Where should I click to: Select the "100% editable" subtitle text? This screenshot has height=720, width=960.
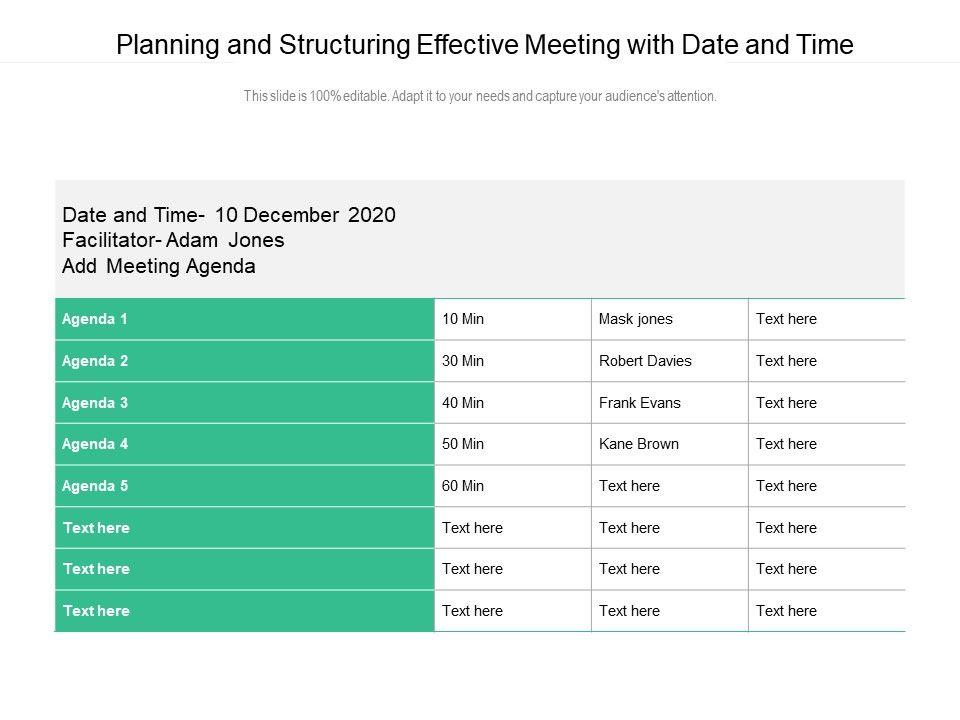(x=480, y=97)
